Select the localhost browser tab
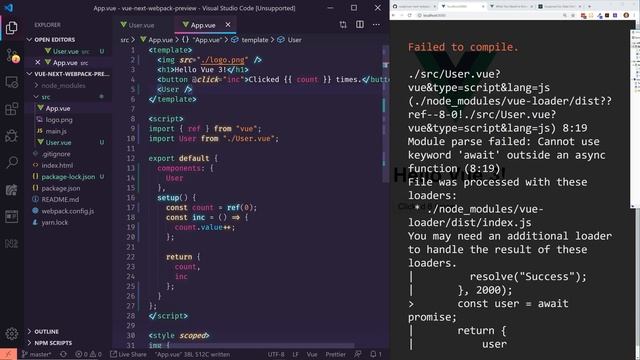This screenshot has width=640, height=360. pos(462,7)
